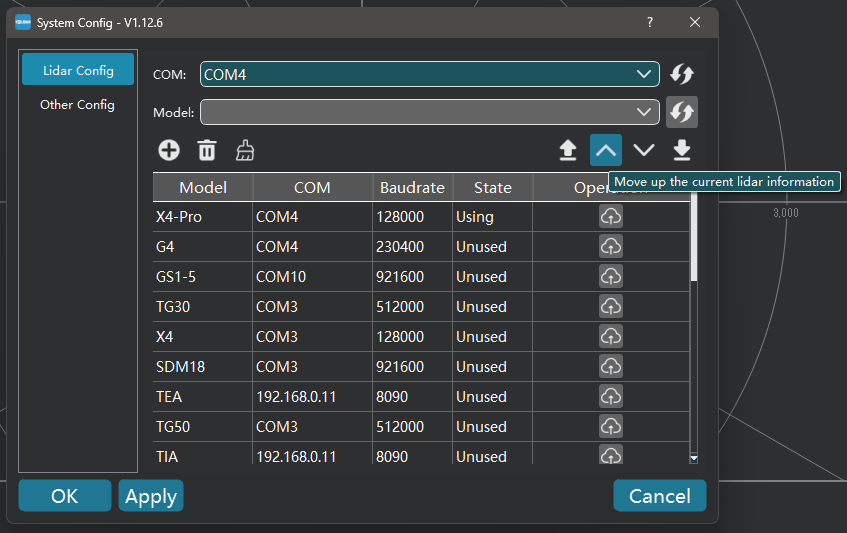Screen dimensions: 847x533
Task: Click upload icon for TG30 row
Action: coord(611,306)
